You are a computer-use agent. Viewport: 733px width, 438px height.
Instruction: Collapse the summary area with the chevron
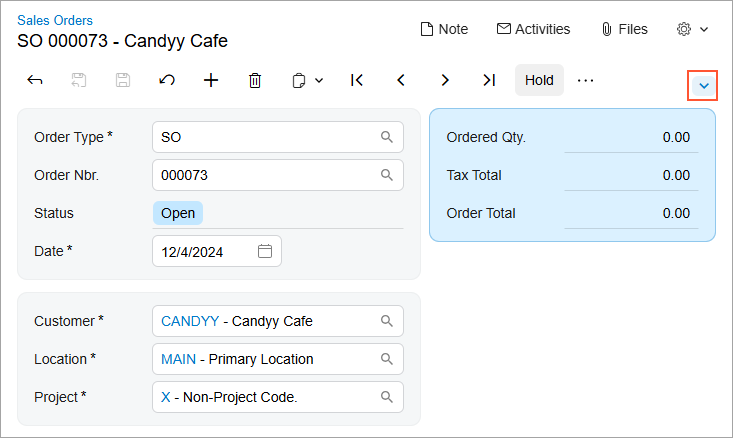coord(704,86)
